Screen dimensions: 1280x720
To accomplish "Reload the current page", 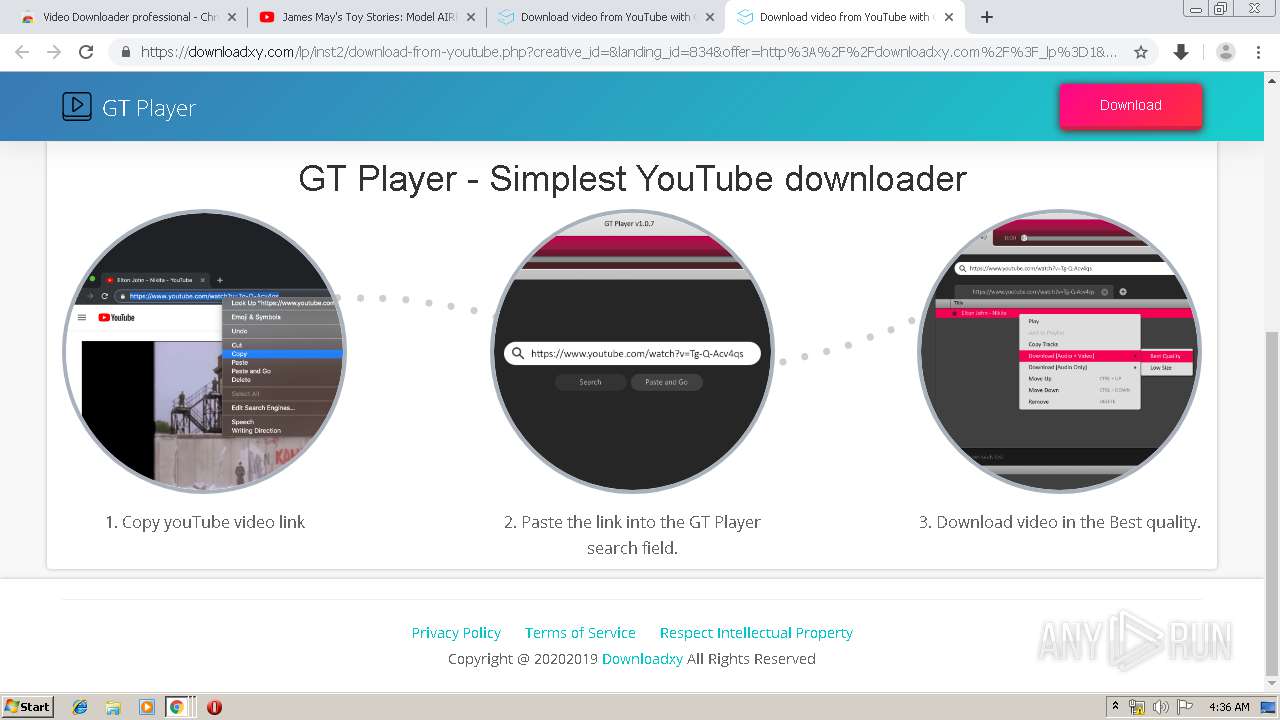I will coord(86,52).
